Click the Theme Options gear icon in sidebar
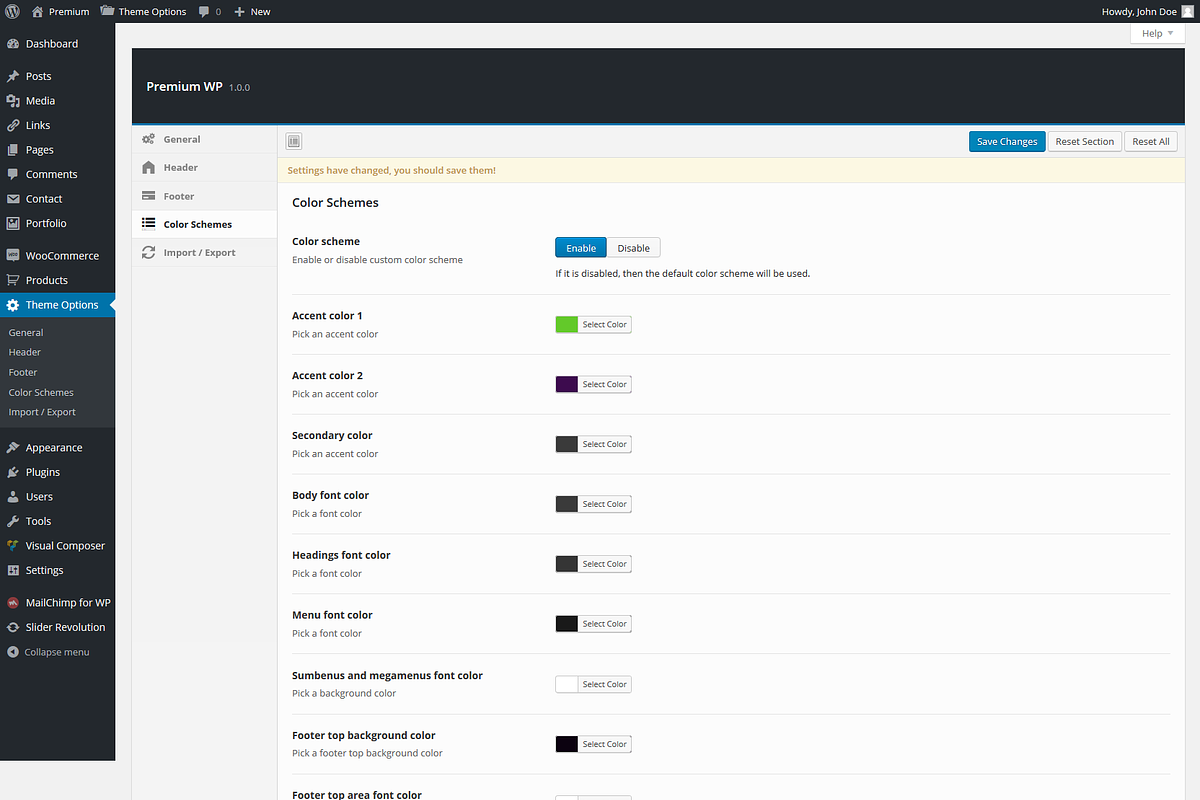Viewport: 1200px width, 800px height. (x=13, y=305)
